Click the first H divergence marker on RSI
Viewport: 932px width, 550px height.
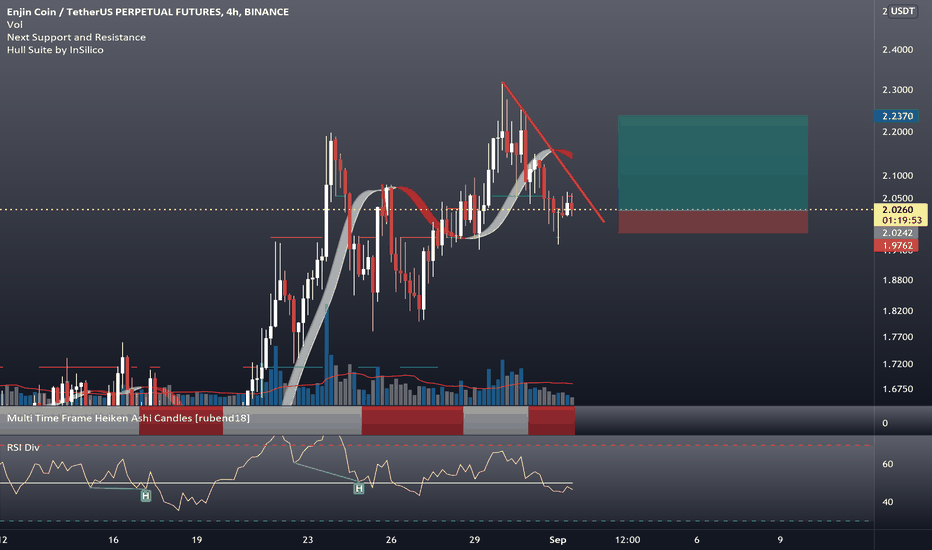tap(146, 495)
